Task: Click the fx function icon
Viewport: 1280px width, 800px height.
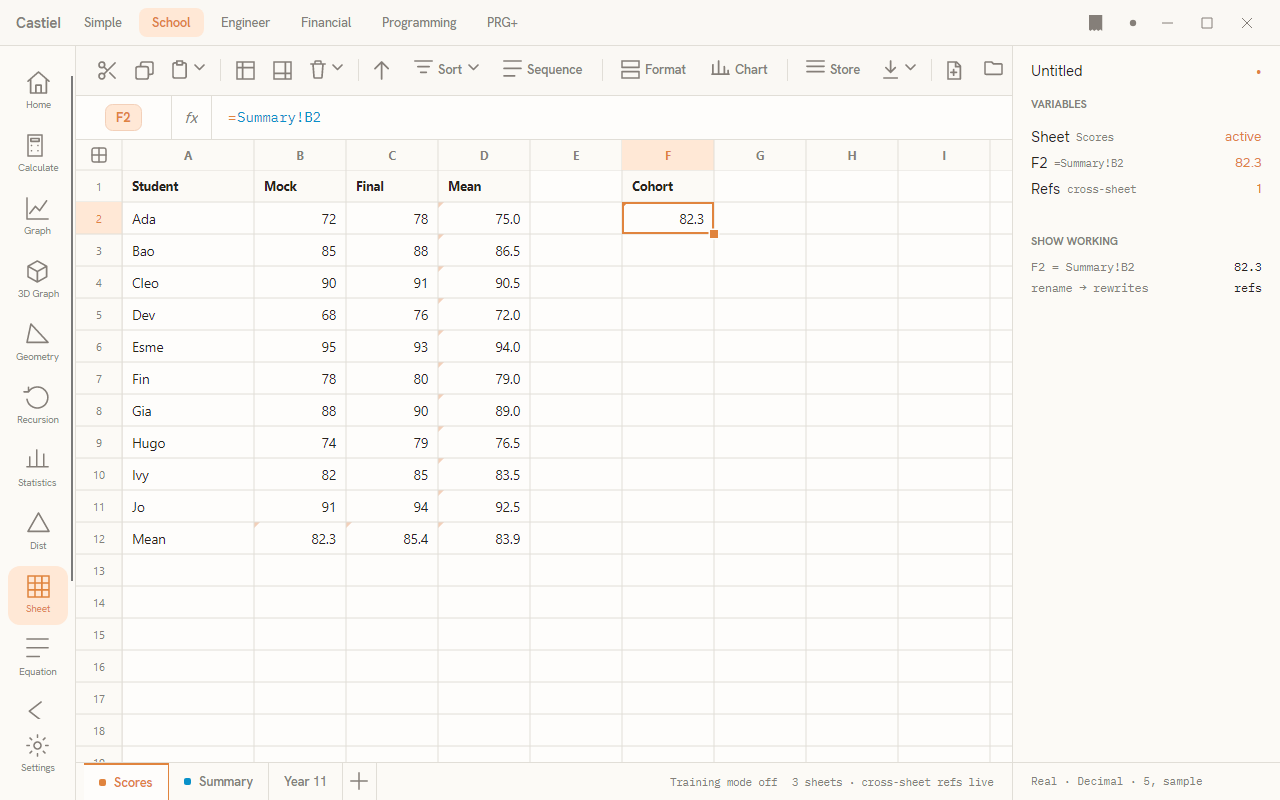Action: click(191, 118)
